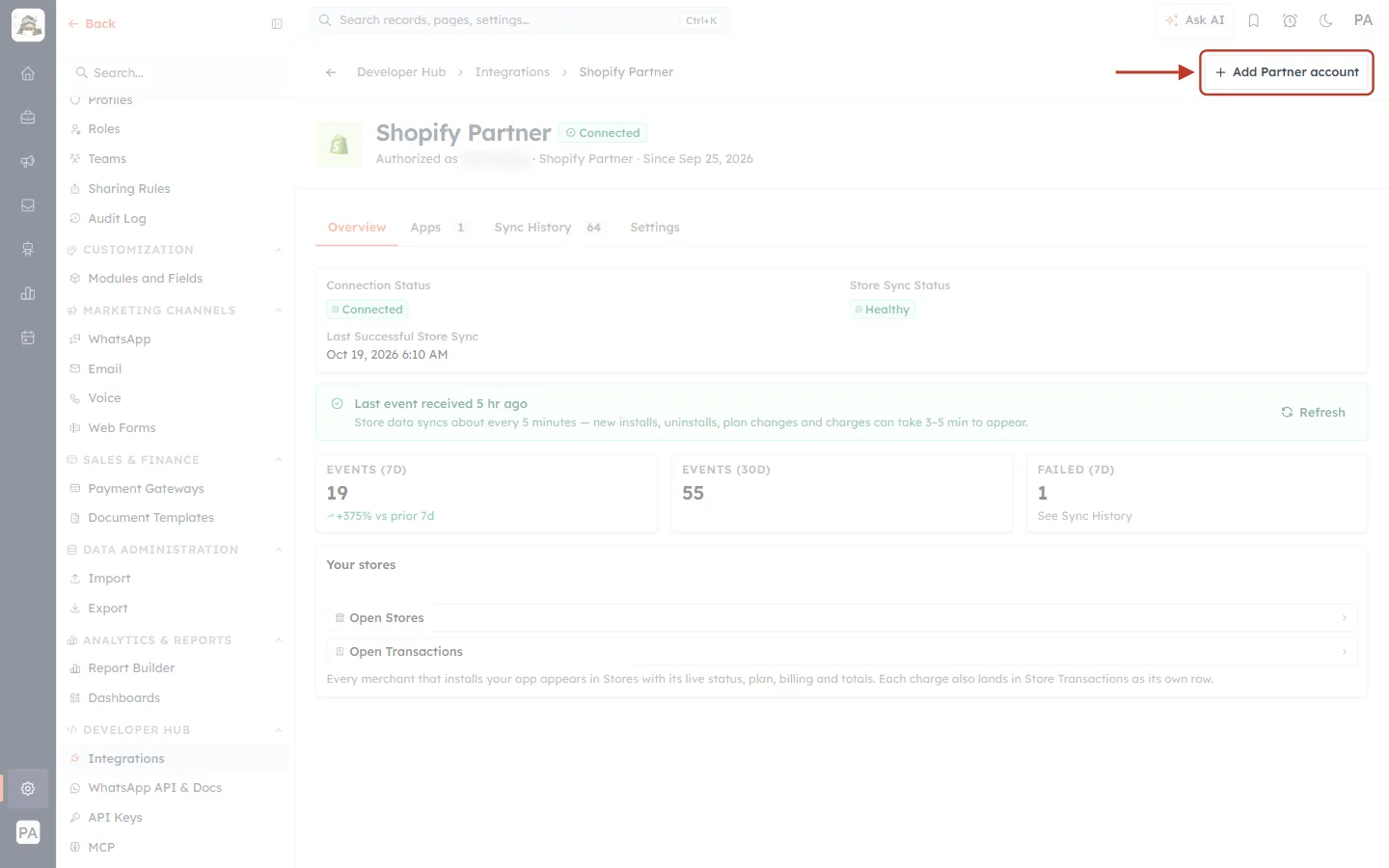Open the Open Stores row

point(842,618)
